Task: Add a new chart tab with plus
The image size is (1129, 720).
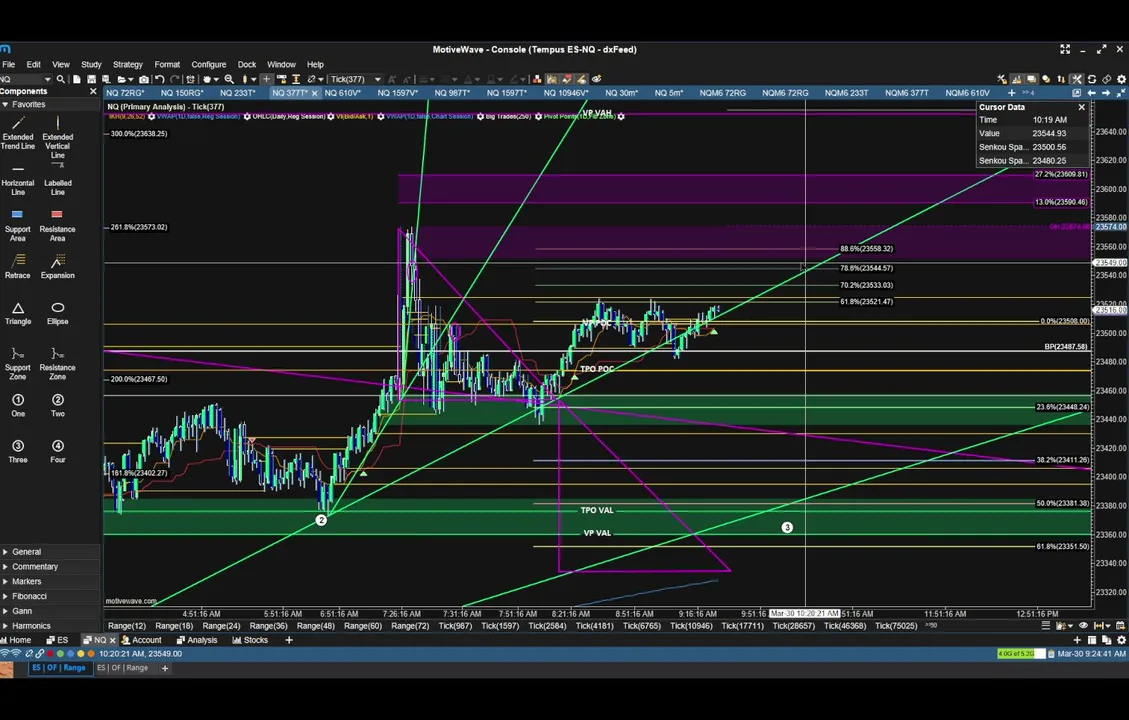Action: [x=1012, y=93]
